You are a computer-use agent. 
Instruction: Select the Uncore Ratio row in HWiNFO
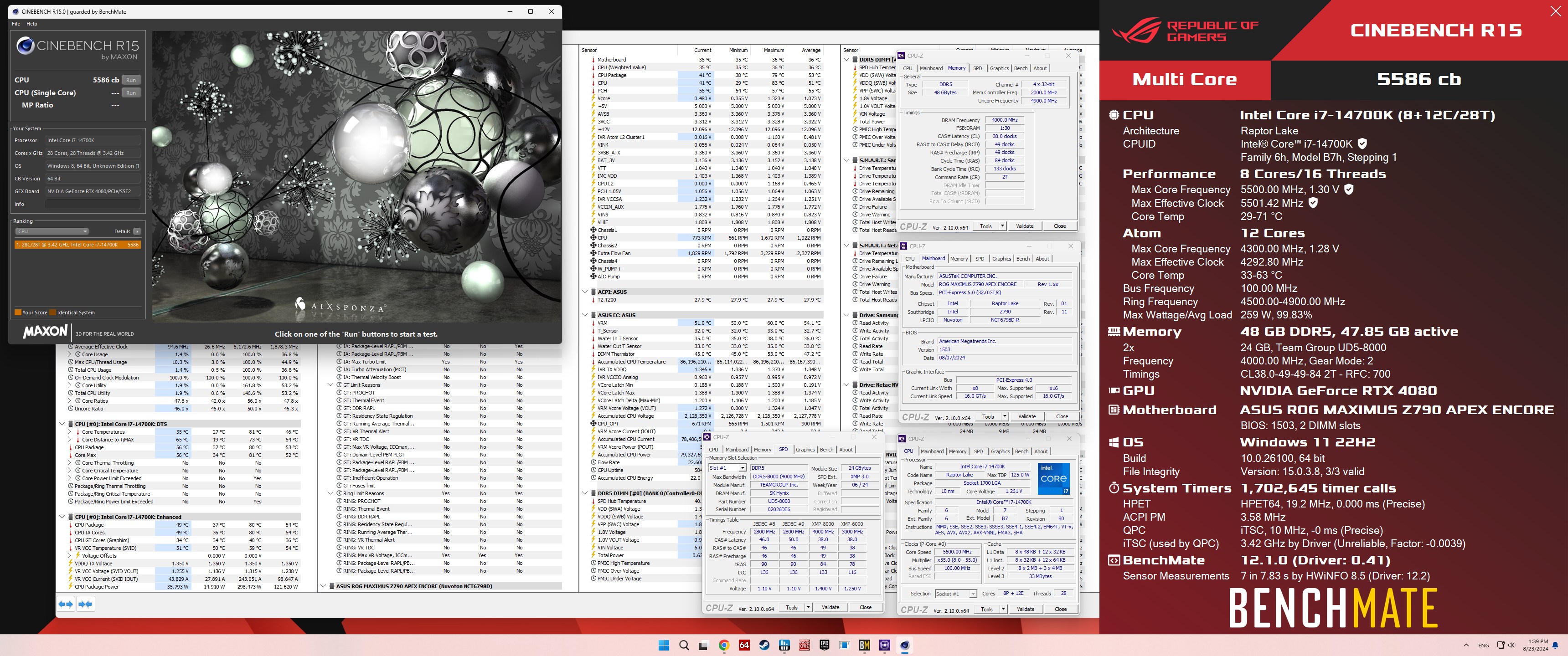point(184,409)
